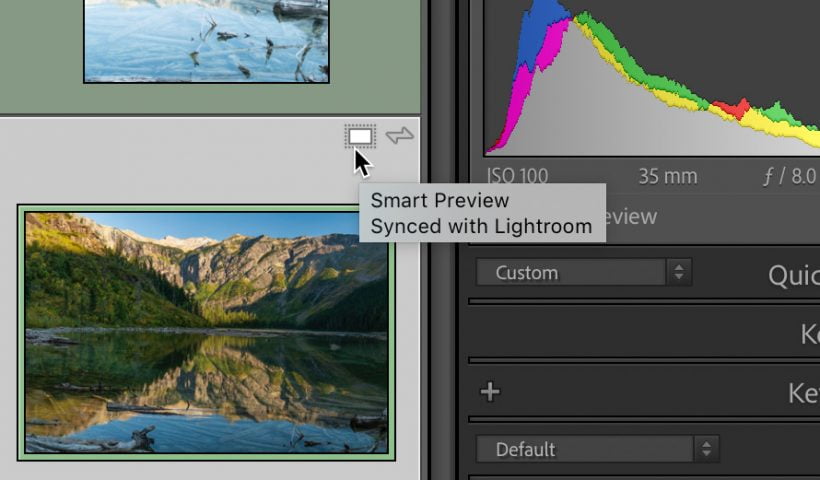Click the plus icon beside Keyword List
This screenshot has height=480, width=820.
click(x=490, y=391)
